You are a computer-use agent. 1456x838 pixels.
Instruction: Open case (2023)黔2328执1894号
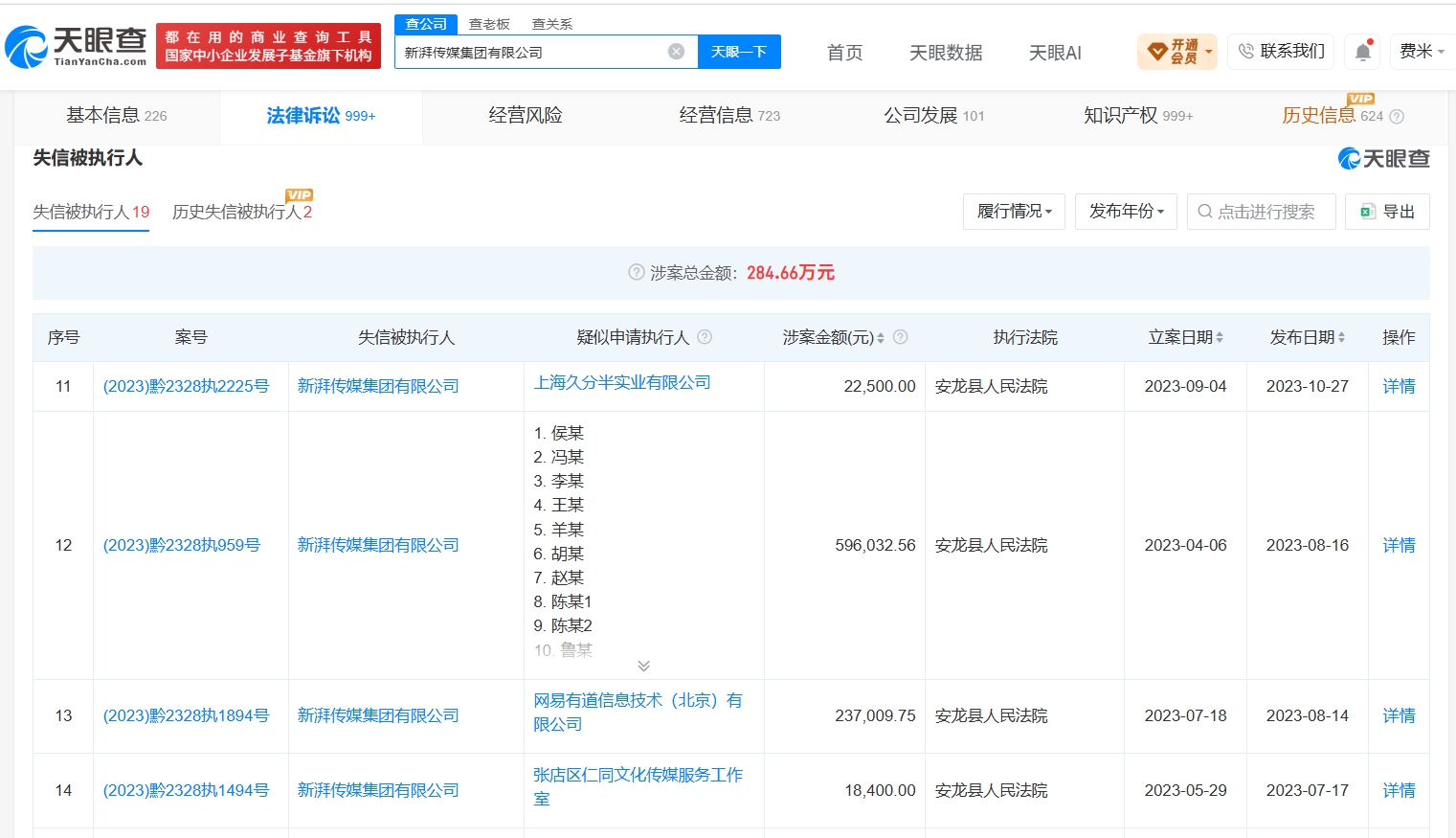(186, 715)
